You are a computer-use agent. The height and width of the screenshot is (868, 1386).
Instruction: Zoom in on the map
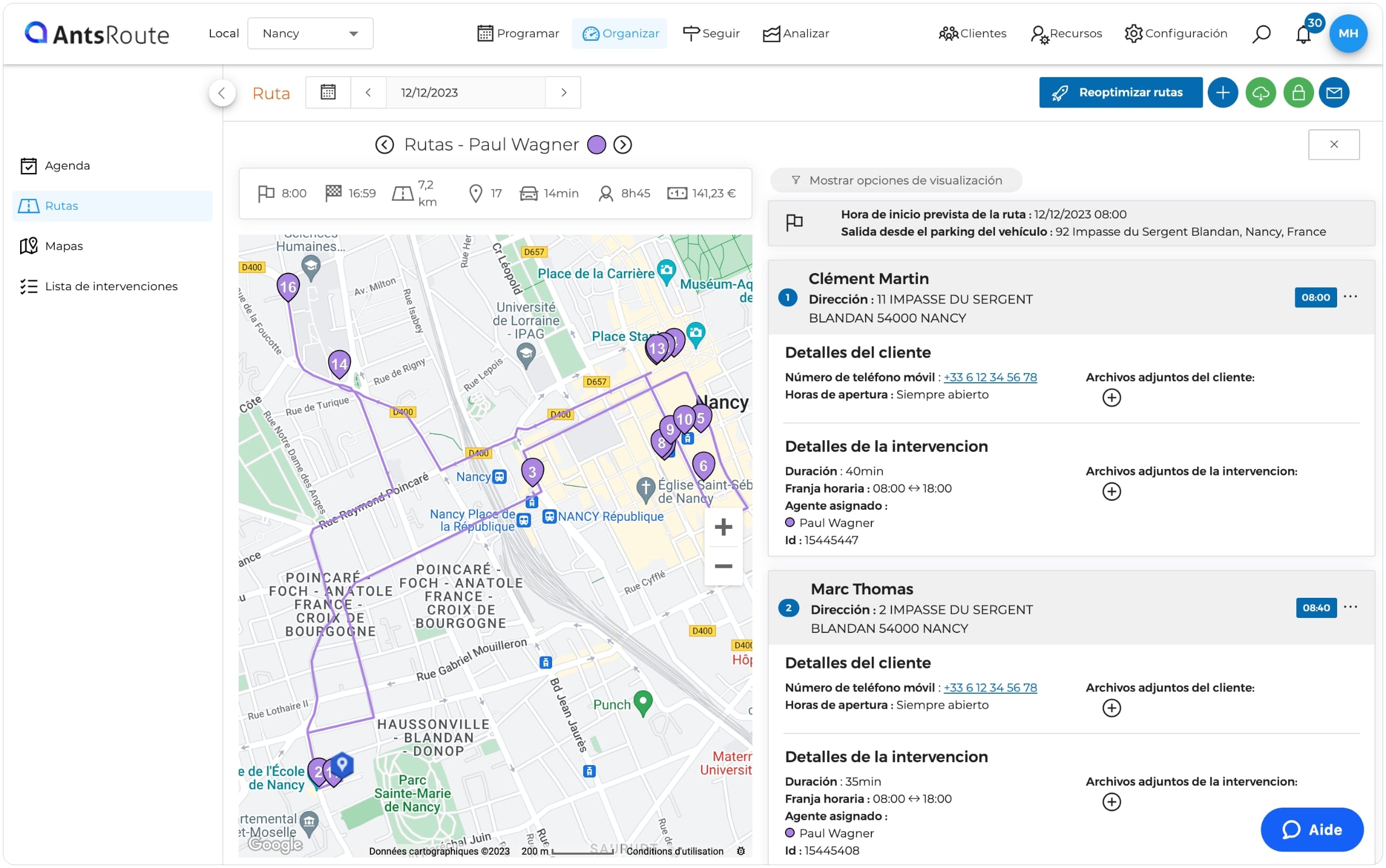click(x=723, y=527)
